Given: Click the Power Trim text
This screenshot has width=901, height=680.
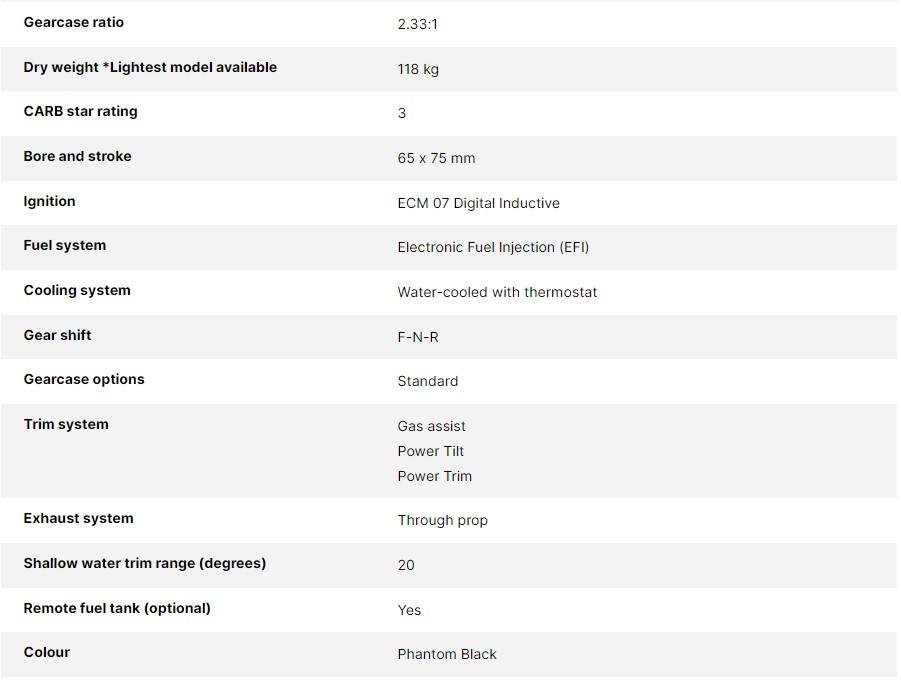Looking at the screenshot, I should (x=434, y=476).
